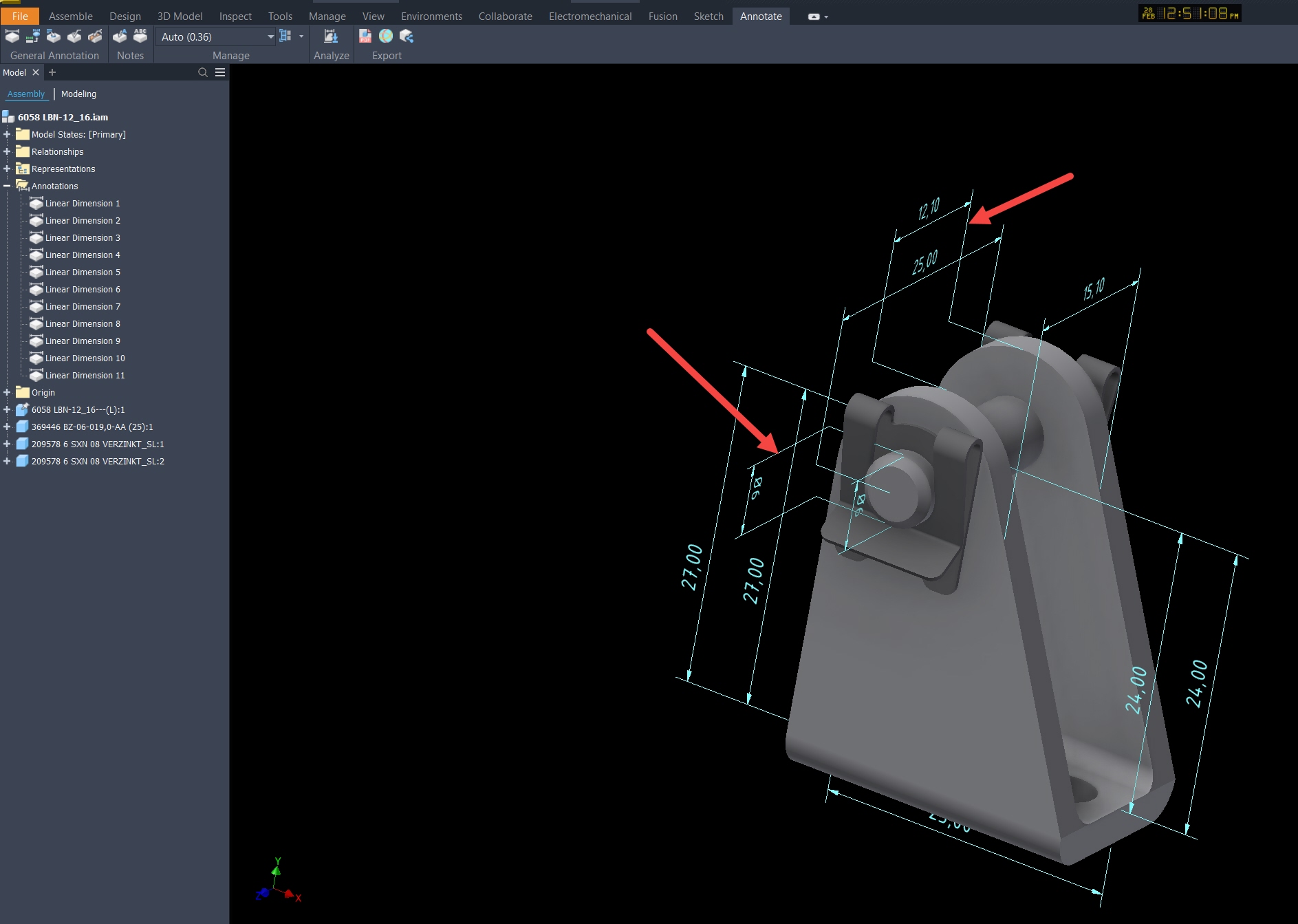
Task: Open the Tolerance Advisor in Analyze panel
Action: pyautogui.click(x=331, y=36)
